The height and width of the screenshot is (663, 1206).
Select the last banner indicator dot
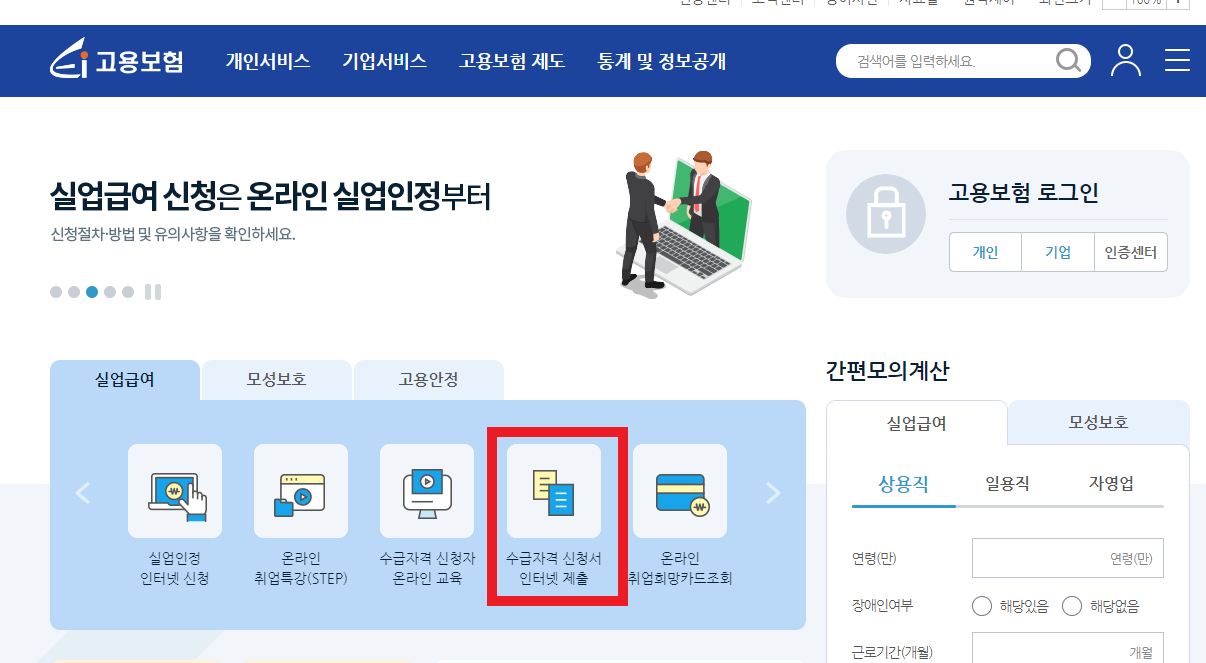tap(128, 292)
